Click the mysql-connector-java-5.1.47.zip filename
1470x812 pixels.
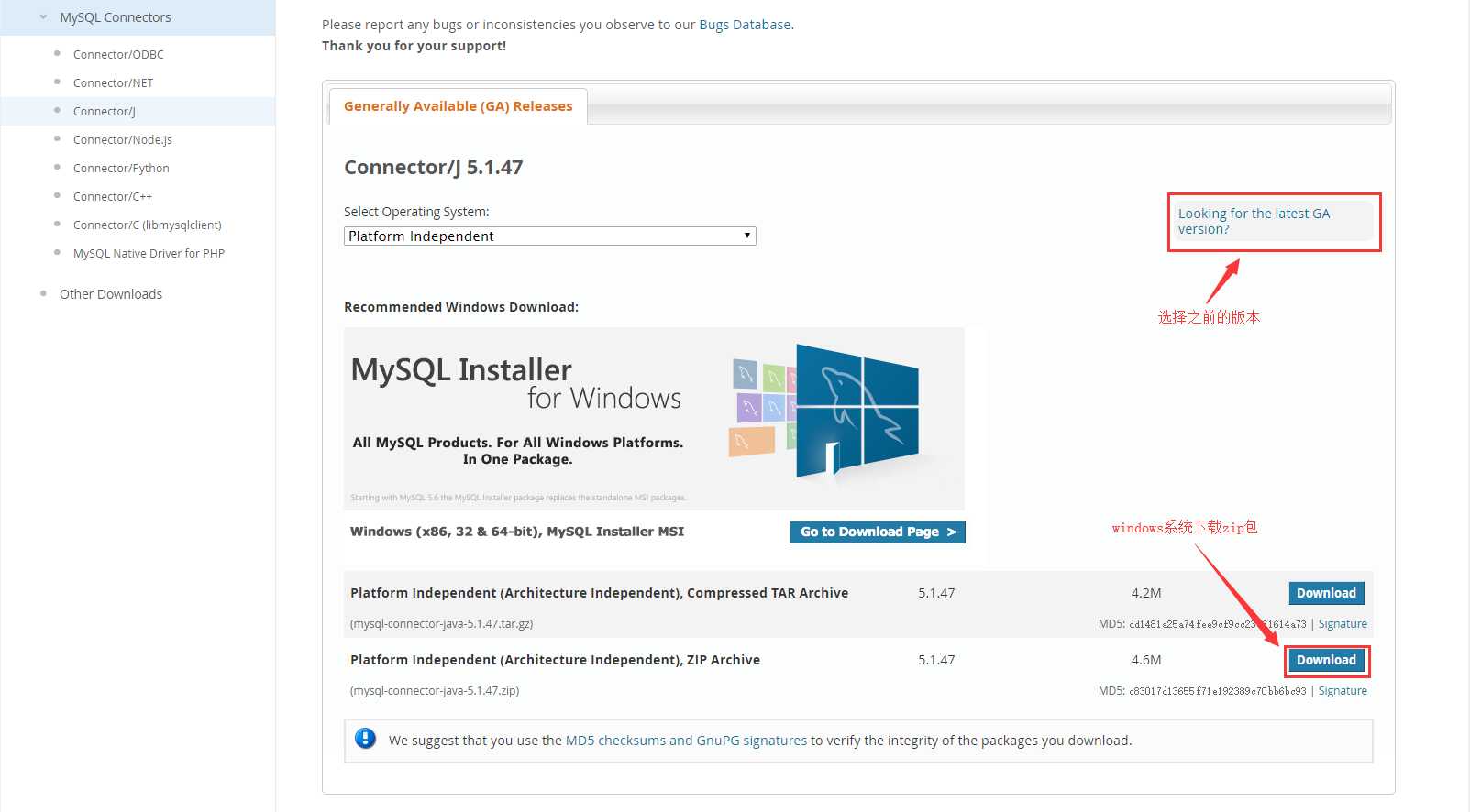click(435, 691)
